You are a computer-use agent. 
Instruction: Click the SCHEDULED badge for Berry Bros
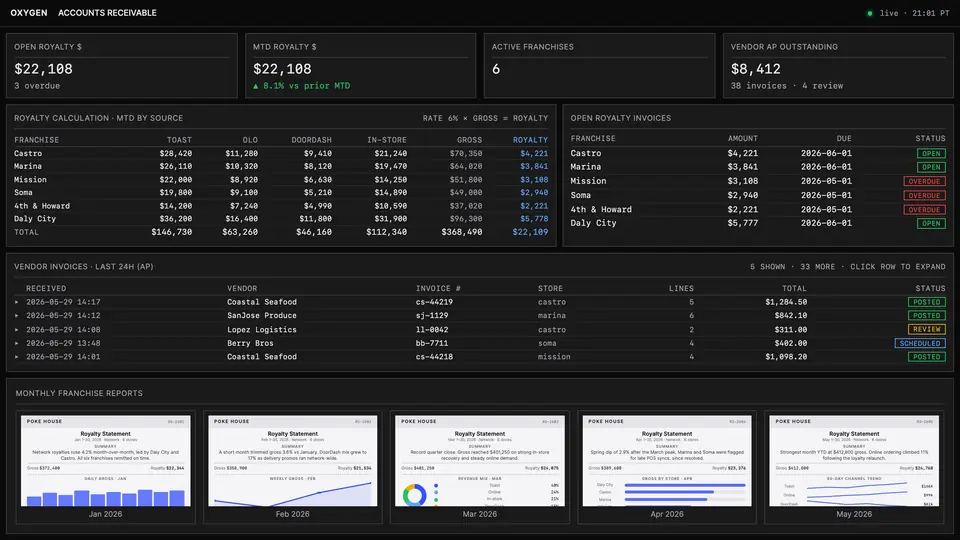tap(920, 343)
